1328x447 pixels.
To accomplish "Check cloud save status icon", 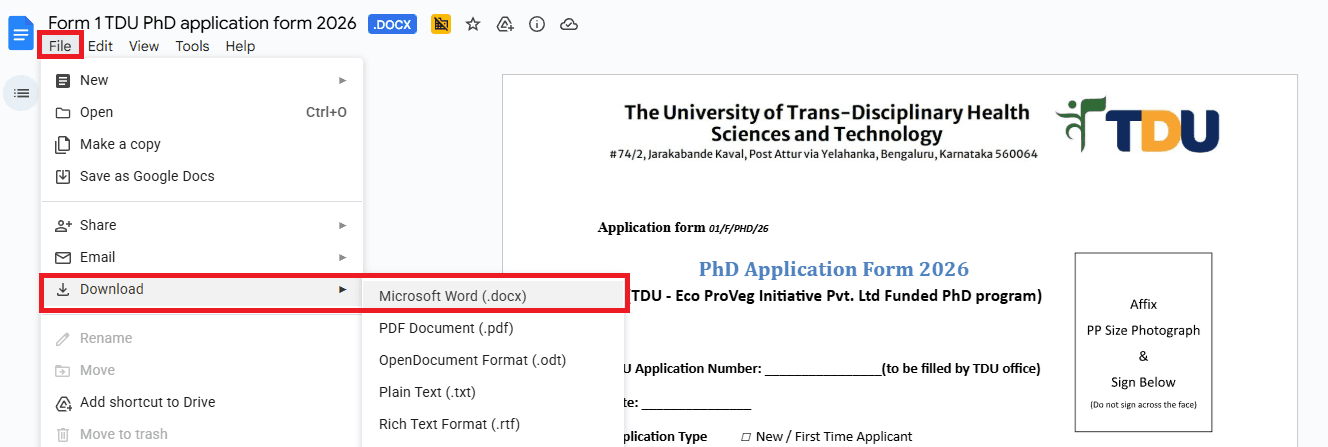I will tap(569, 24).
